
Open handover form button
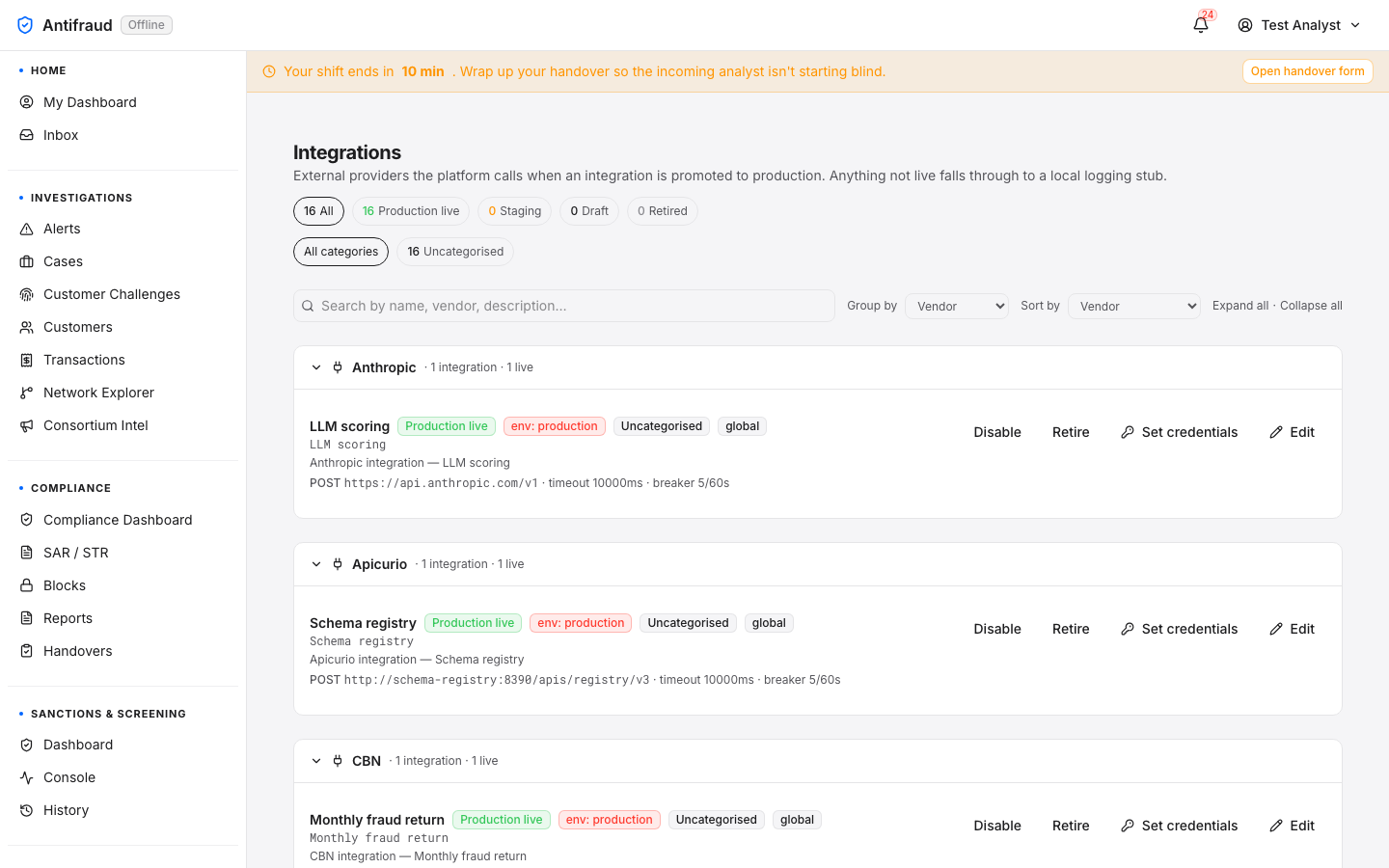click(x=1307, y=71)
